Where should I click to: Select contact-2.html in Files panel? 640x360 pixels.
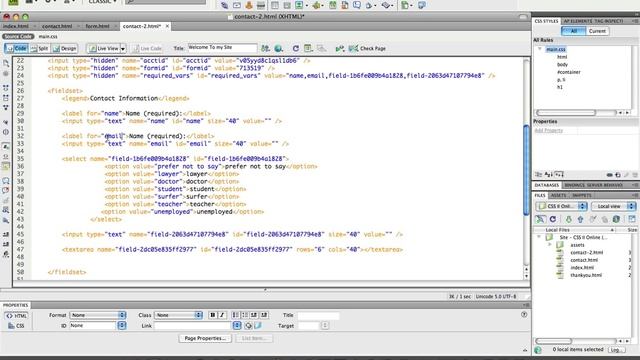(587, 253)
